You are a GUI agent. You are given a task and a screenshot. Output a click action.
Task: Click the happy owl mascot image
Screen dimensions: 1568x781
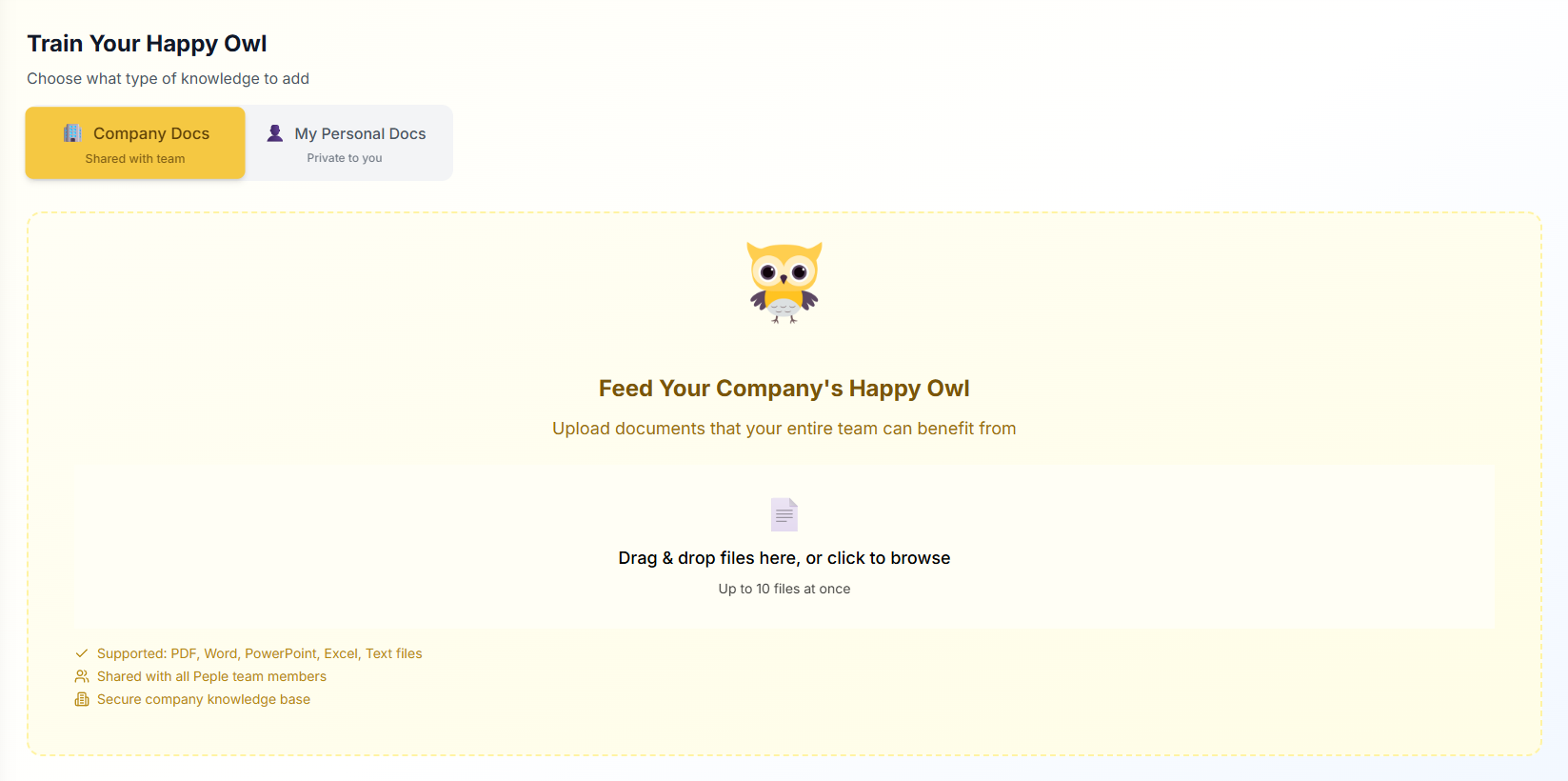(784, 281)
